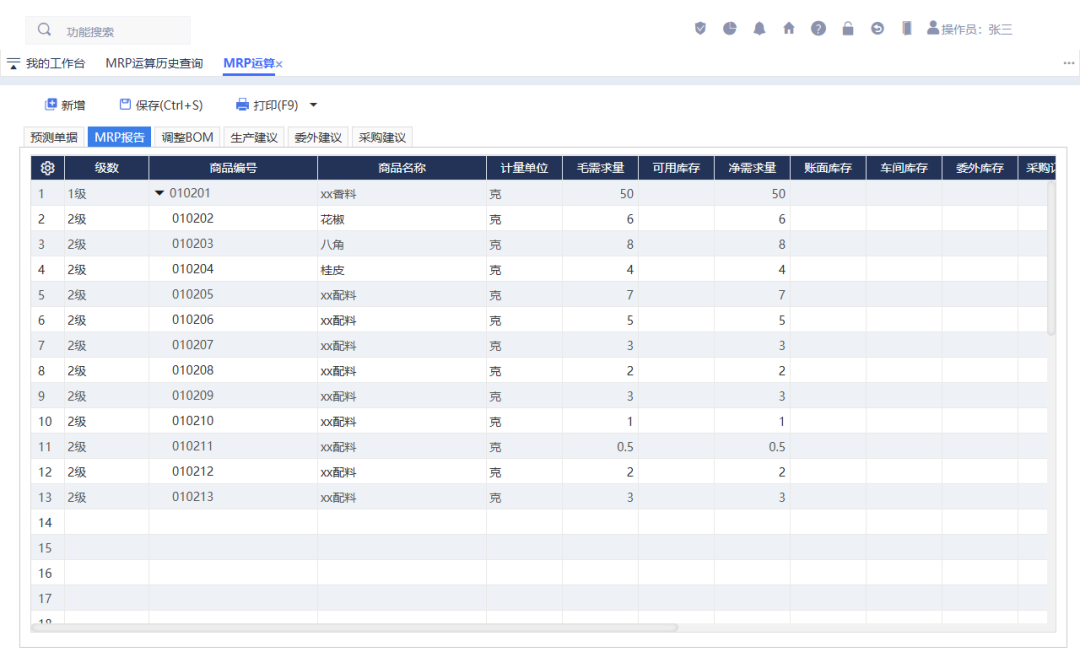Click the back/undo circular arrow icon
The width and height of the screenshot is (1080, 652).
tap(877, 28)
